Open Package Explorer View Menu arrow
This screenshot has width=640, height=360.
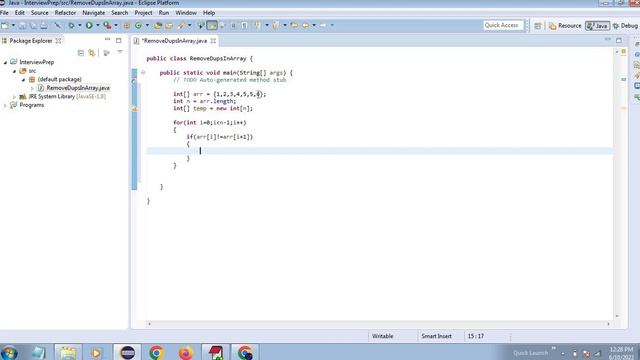tap(120, 52)
